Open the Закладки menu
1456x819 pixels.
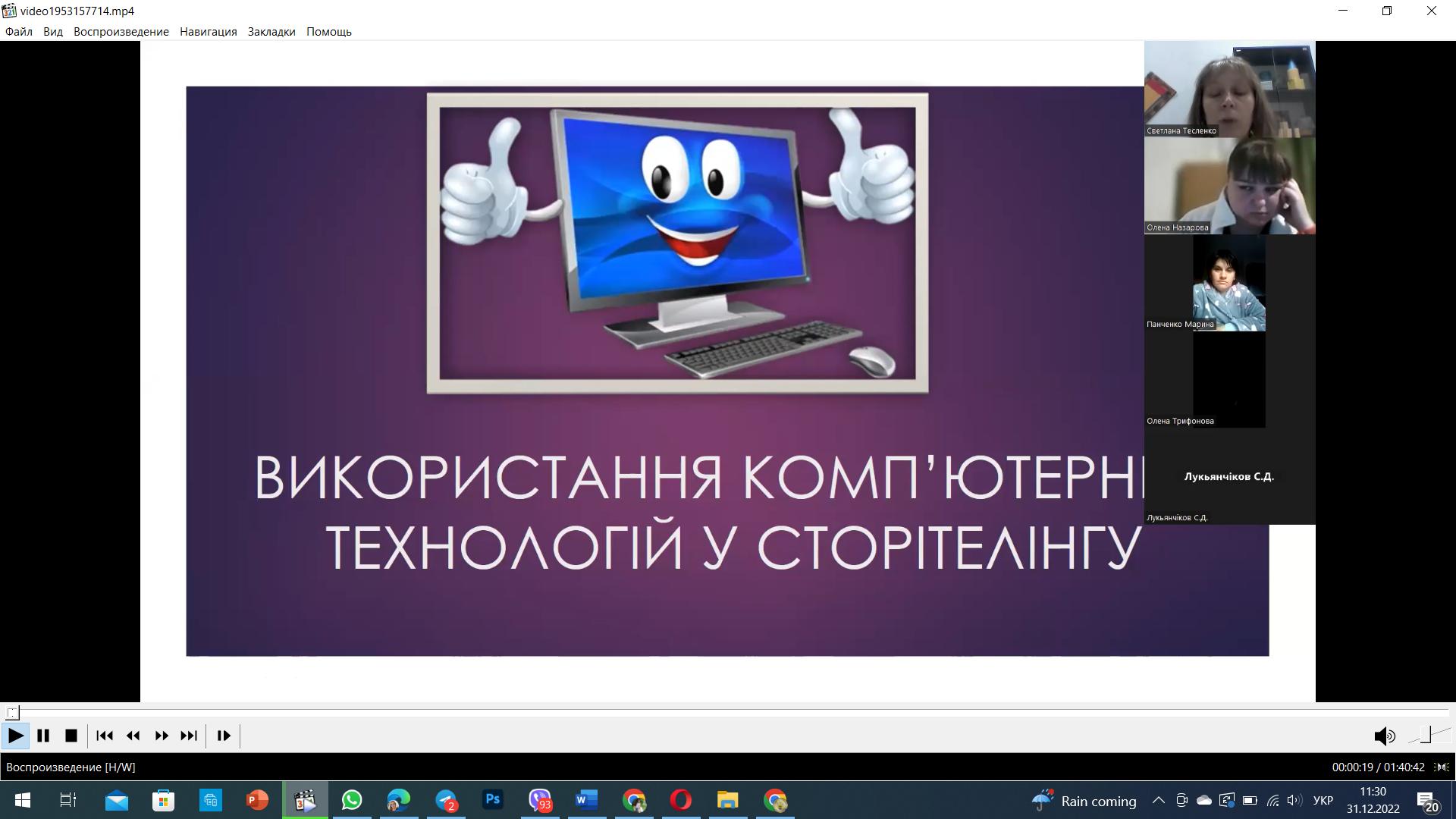[271, 32]
